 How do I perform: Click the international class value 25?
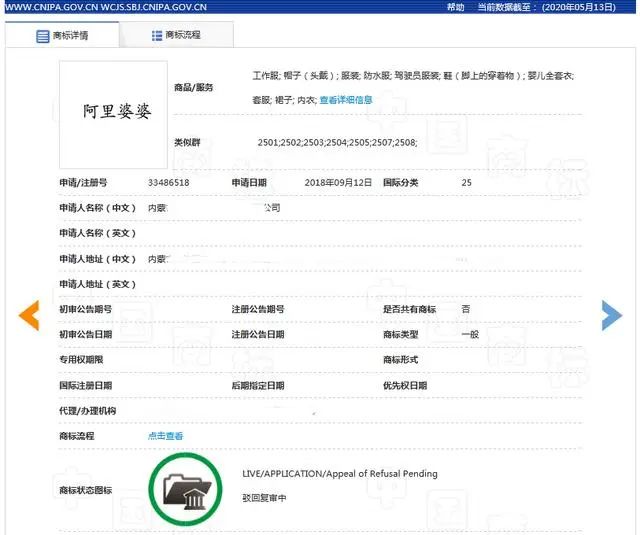(x=466, y=183)
